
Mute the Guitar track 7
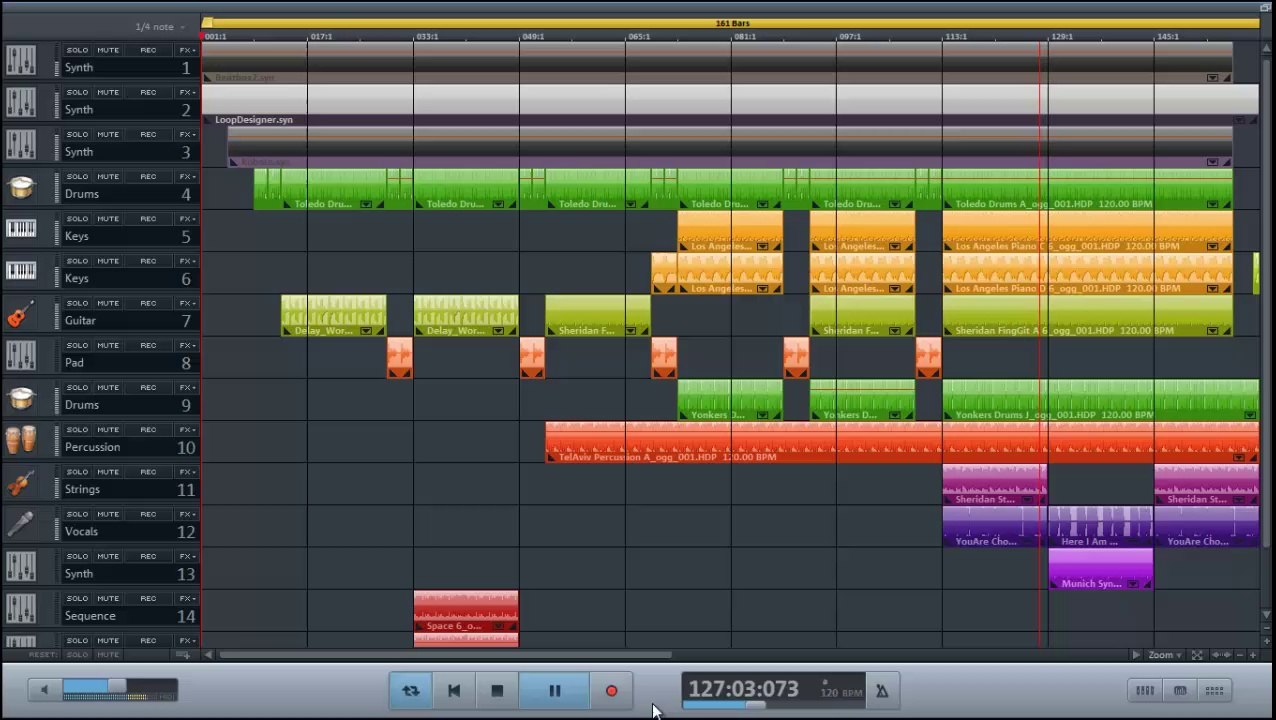click(108, 303)
